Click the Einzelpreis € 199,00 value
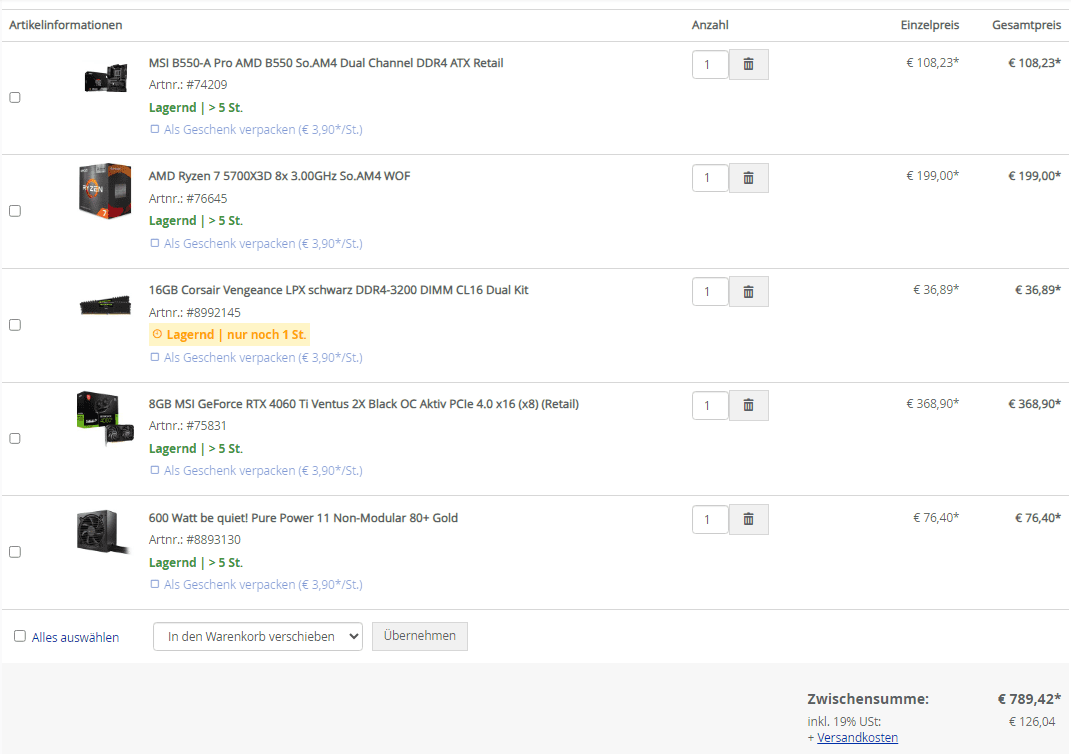The image size is (1071, 754). click(932, 176)
